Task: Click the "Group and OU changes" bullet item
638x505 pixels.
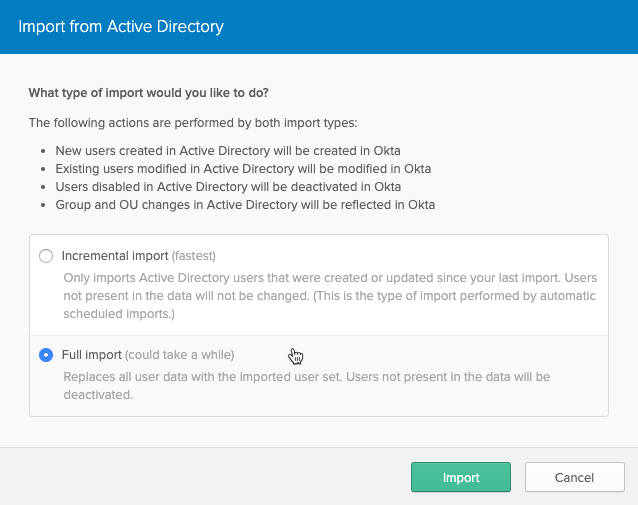Action: click(x=245, y=205)
